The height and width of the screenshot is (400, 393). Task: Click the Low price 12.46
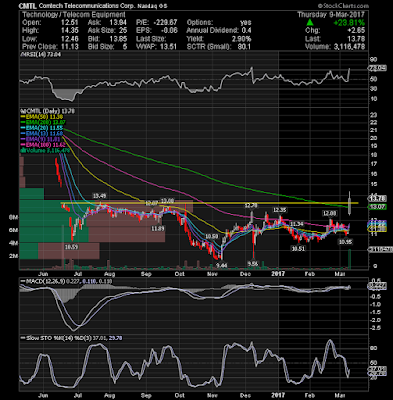point(71,39)
